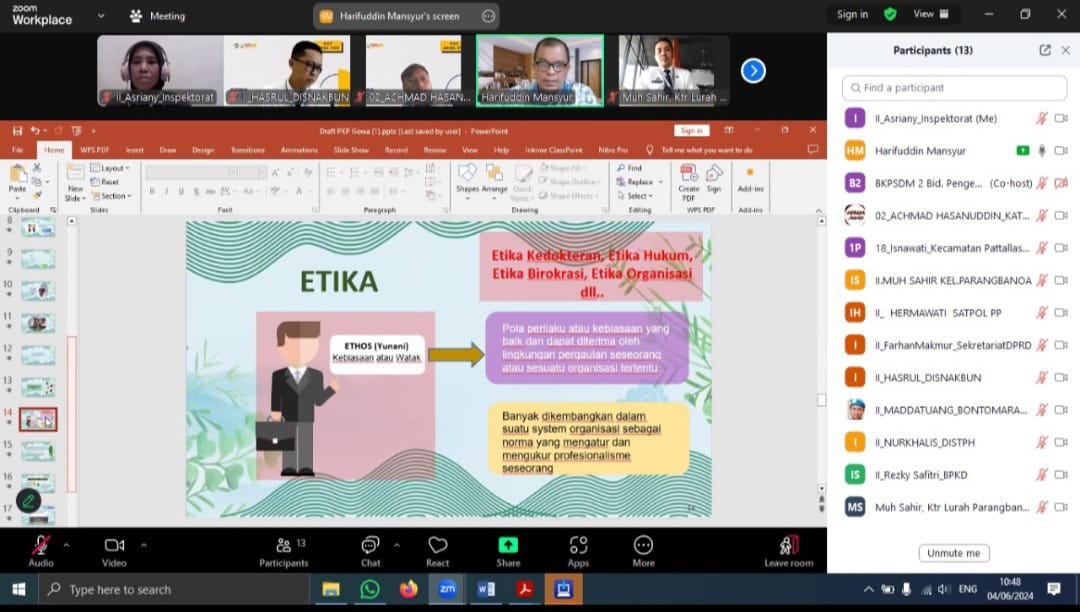Image resolution: width=1080 pixels, height=612 pixels.
Task: Open the Chat panel
Action: click(x=371, y=551)
